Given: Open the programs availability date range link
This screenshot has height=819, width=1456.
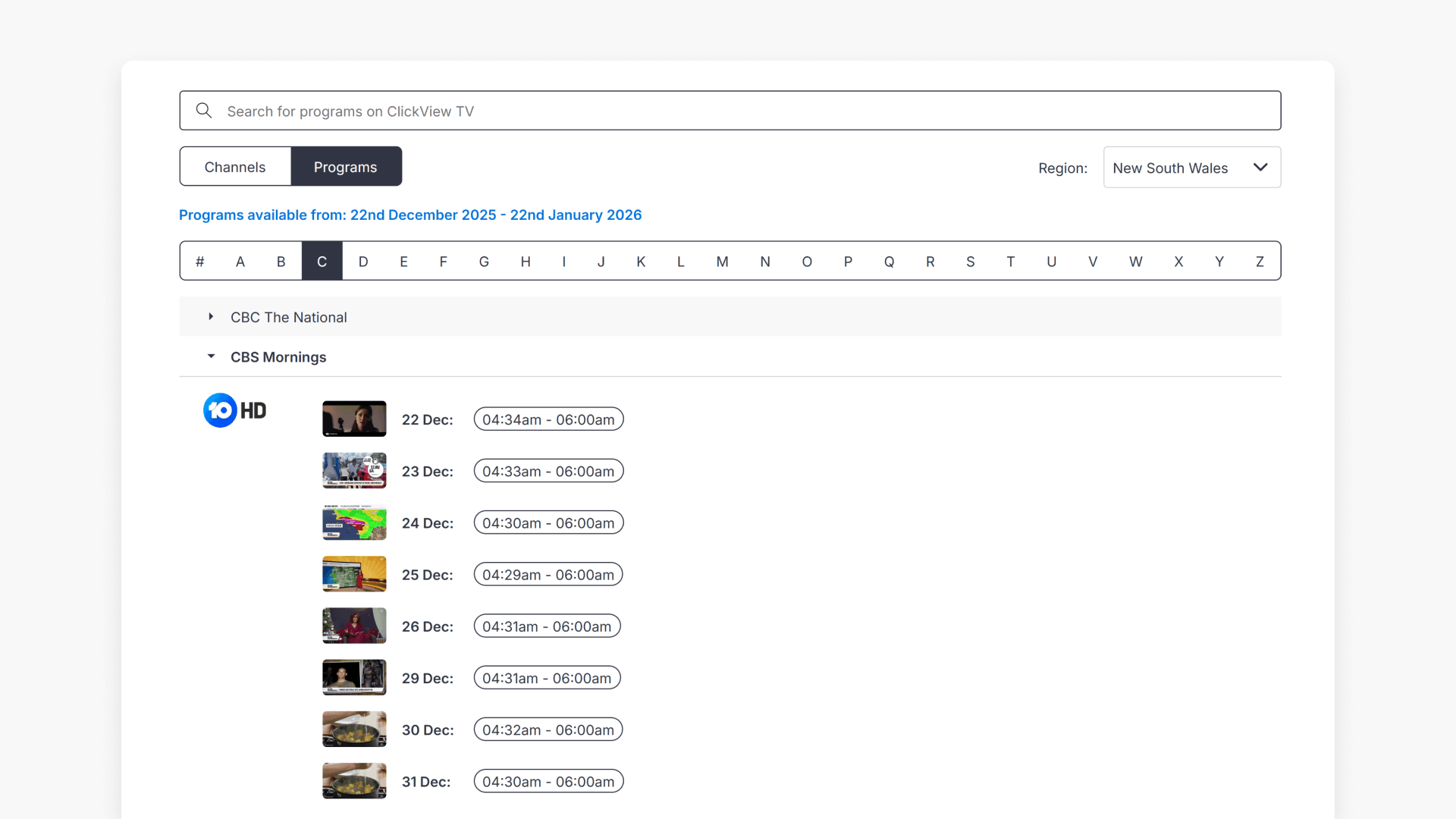Looking at the screenshot, I should [x=410, y=215].
